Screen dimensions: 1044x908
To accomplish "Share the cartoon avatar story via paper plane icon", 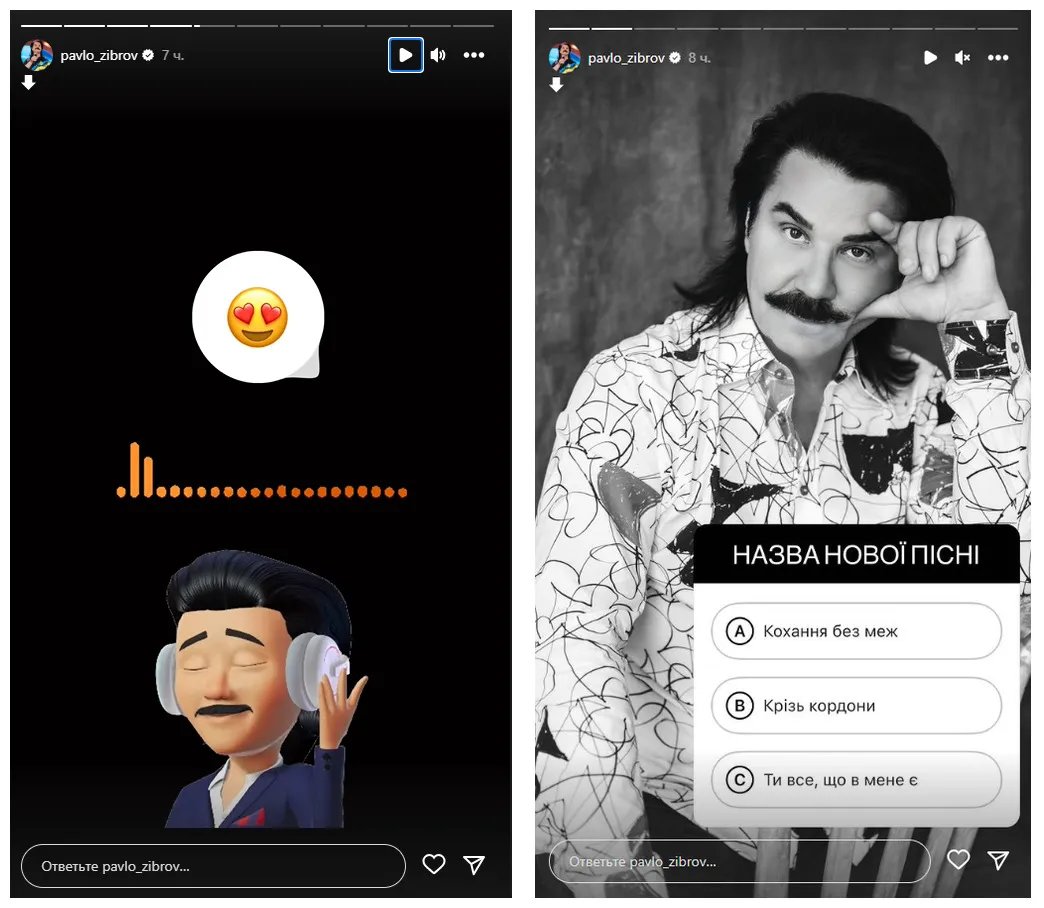I will pos(474,865).
